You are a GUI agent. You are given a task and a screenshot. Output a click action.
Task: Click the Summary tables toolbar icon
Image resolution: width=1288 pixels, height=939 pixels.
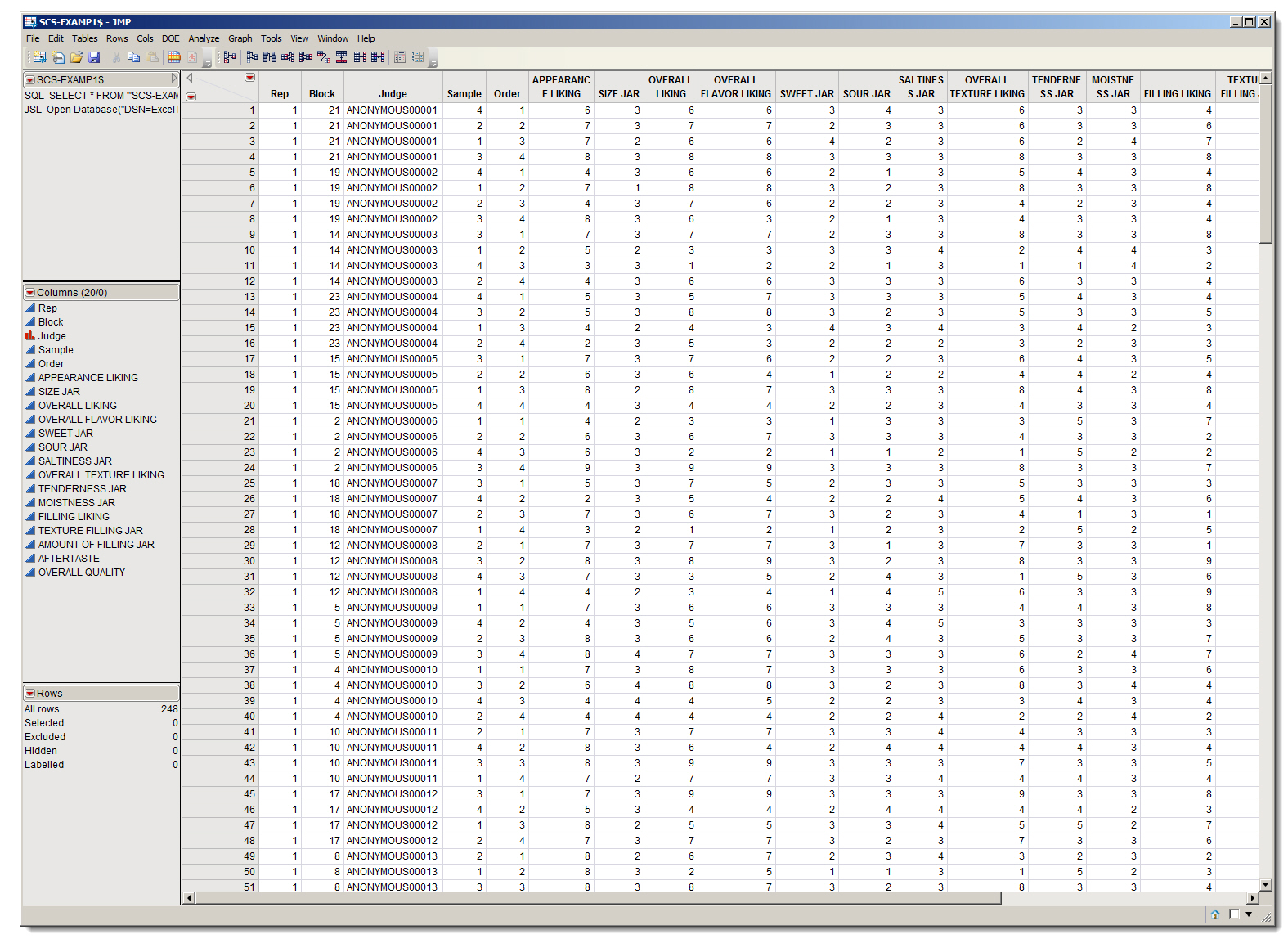tap(230, 57)
